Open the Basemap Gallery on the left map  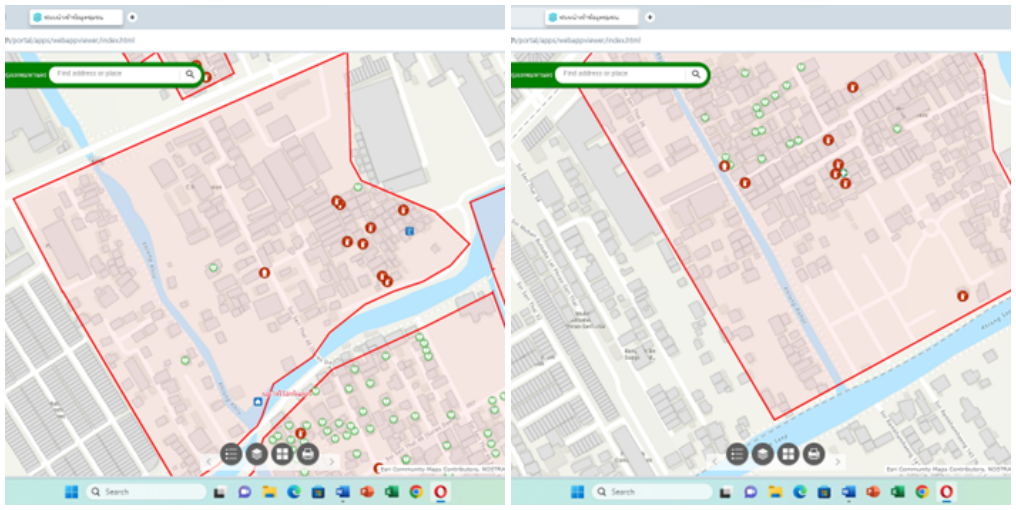282,454
